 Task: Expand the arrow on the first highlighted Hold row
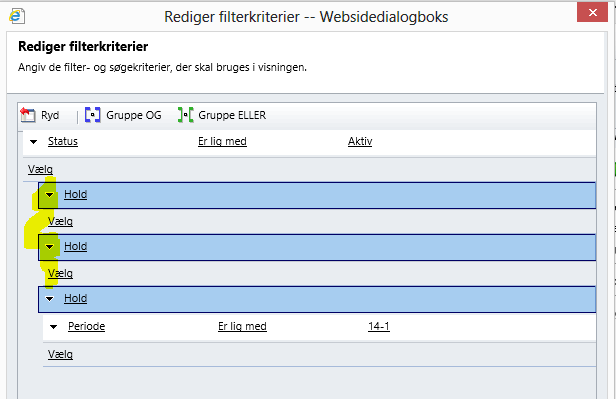[x=50, y=195]
